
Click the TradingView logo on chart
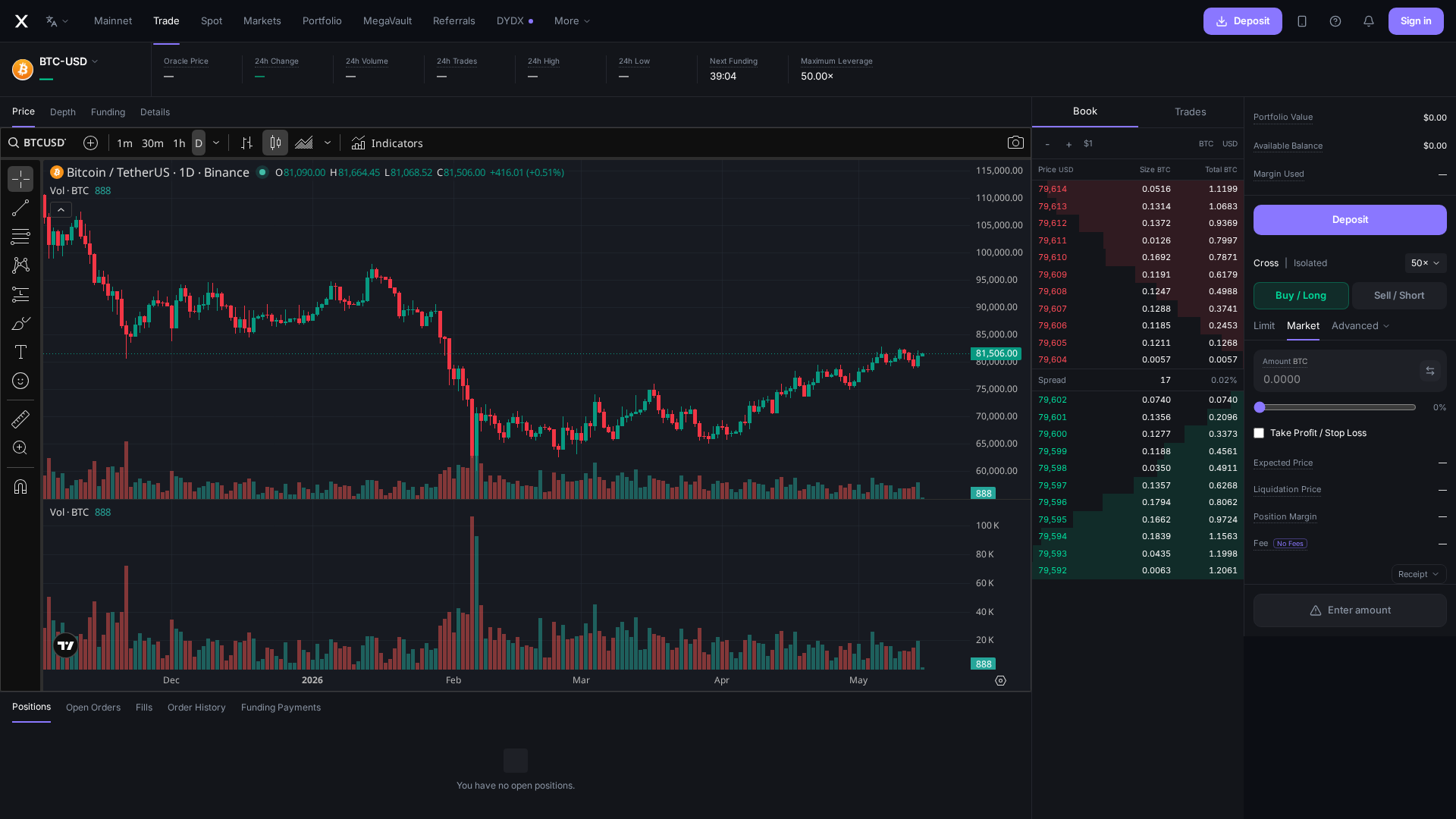click(x=66, y=645)
